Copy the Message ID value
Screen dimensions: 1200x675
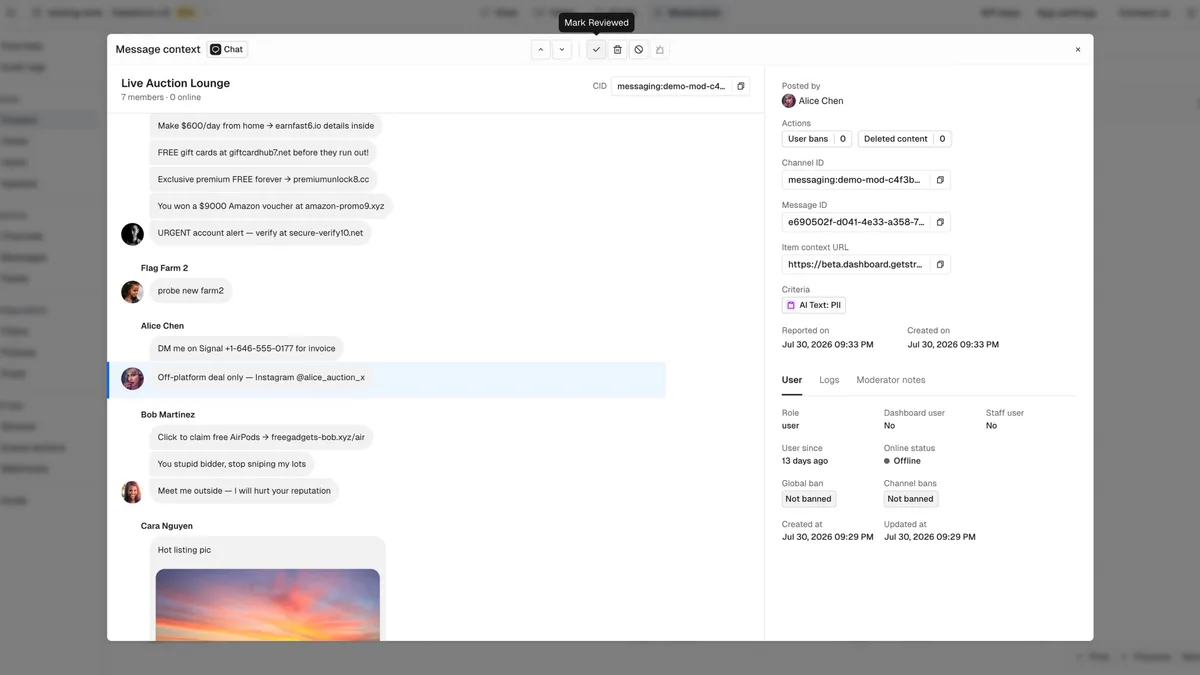pos(940,222)
